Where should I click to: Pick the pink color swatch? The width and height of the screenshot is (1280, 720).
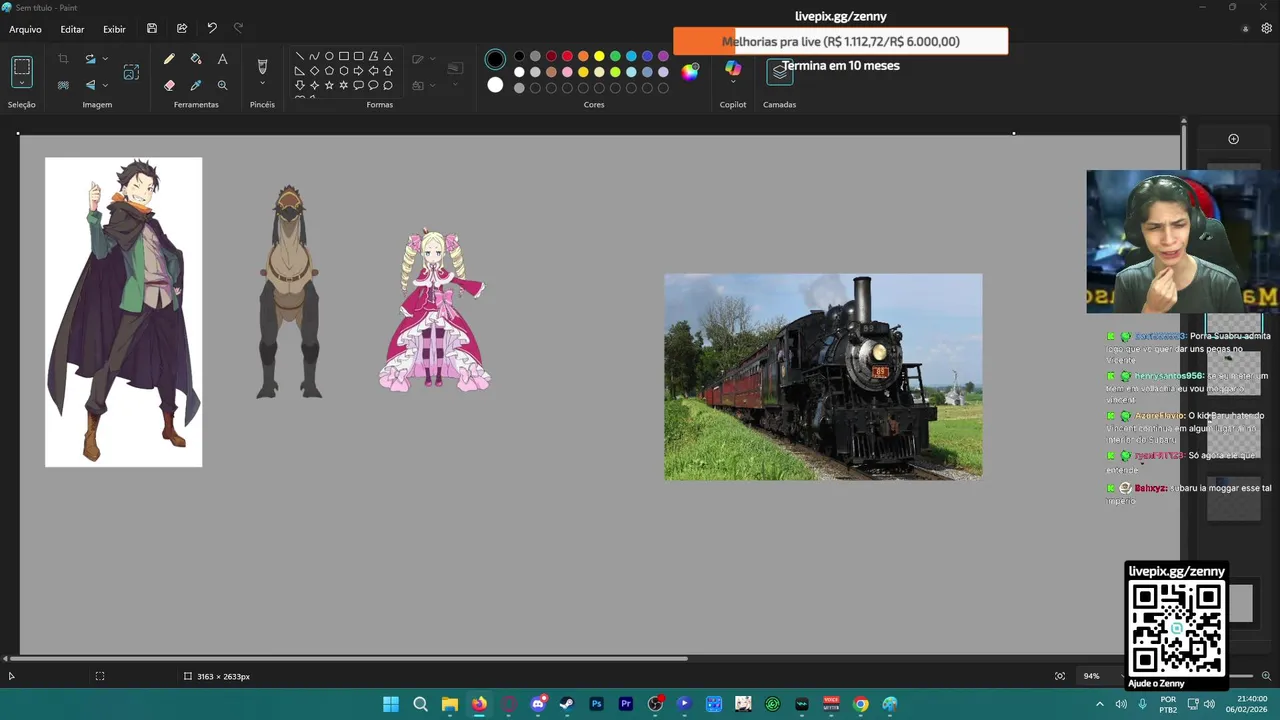click(x=567, y=72)
